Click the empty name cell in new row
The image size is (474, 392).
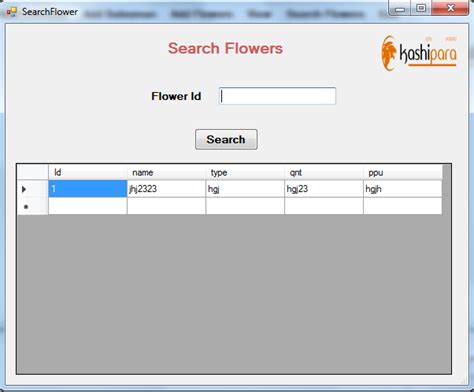click(x=166, y=206)
